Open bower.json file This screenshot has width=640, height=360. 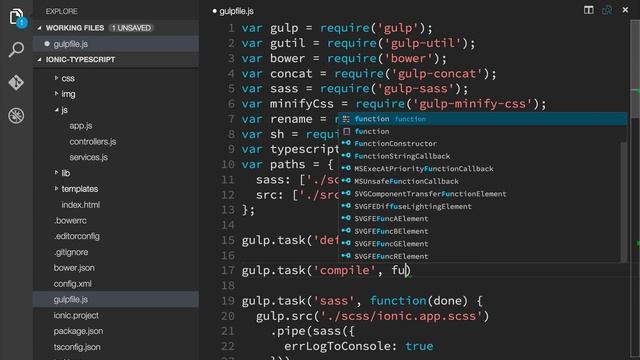click(x=74, y=268)
